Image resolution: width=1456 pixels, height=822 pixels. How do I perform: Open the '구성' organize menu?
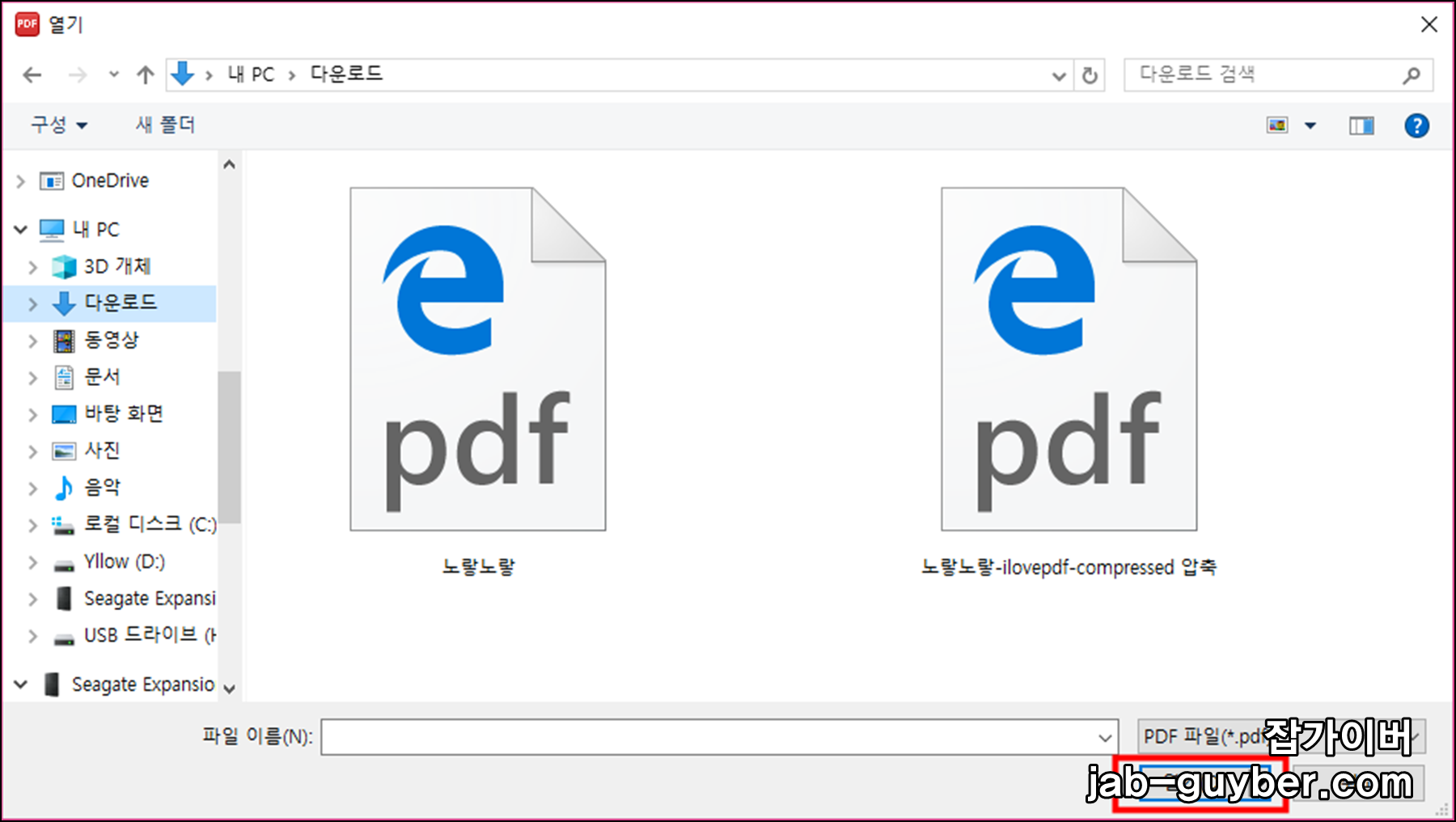59,125
